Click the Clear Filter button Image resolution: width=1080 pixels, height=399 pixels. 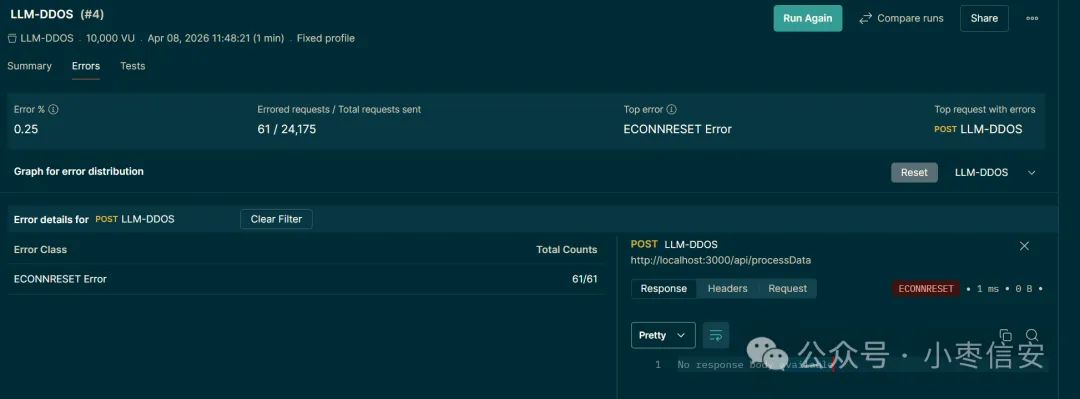coord(276,219)
